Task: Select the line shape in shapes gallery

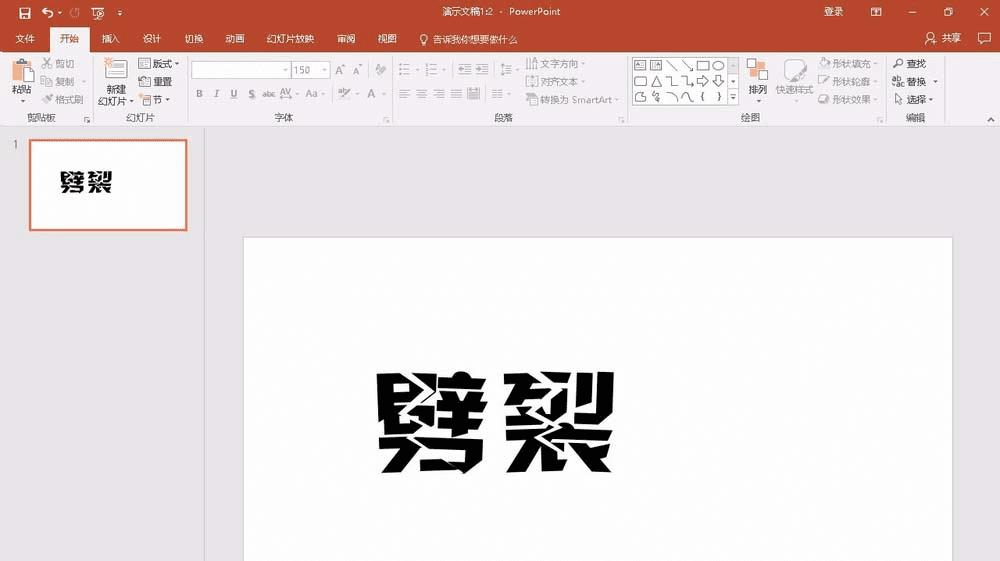Action: click(672, 65)
